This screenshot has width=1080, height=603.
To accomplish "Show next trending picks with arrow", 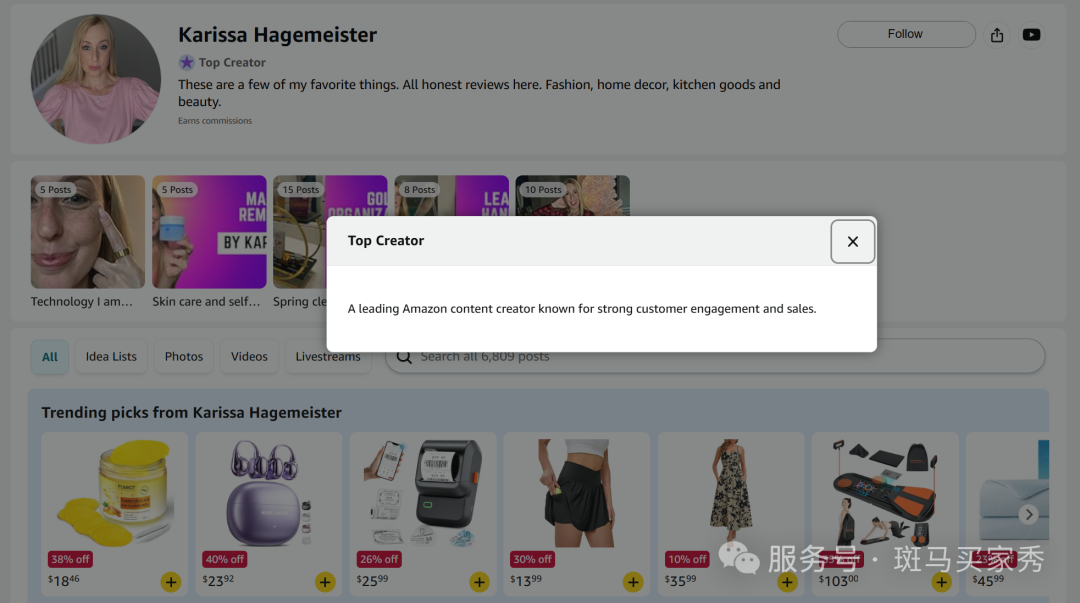I will click(x=1028, y=514).
